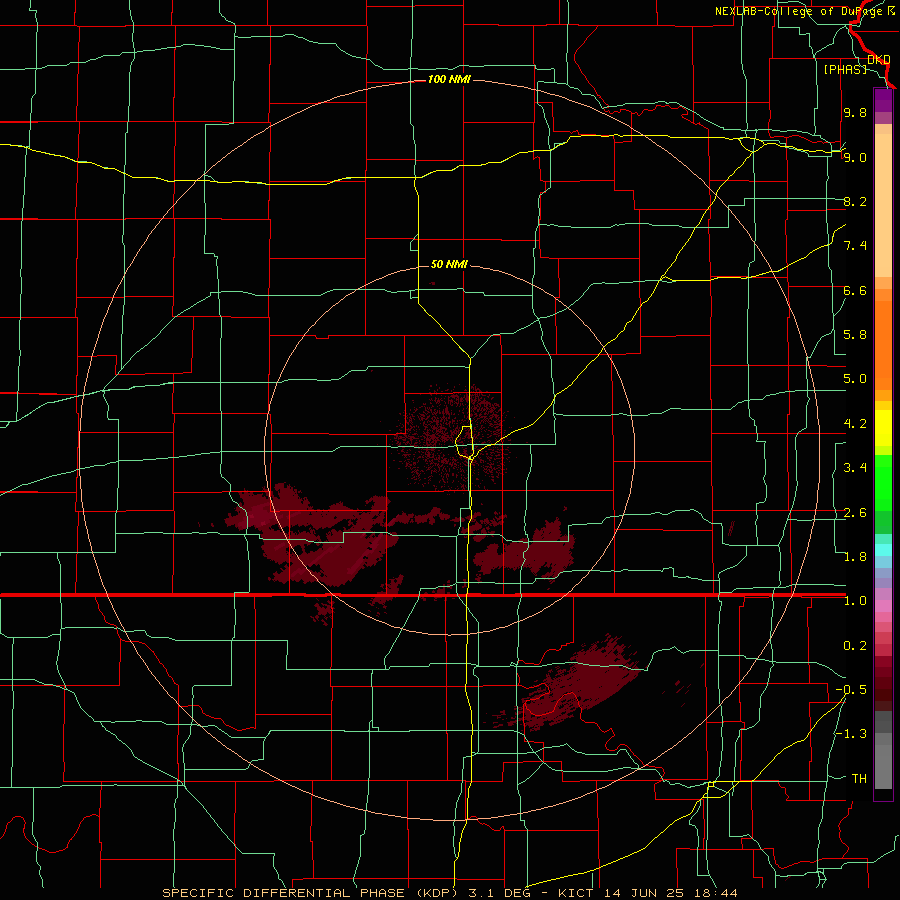This screenshot has width=900, height=900.
Task: Click the 4.2 scale value
Action: (855, 424)
